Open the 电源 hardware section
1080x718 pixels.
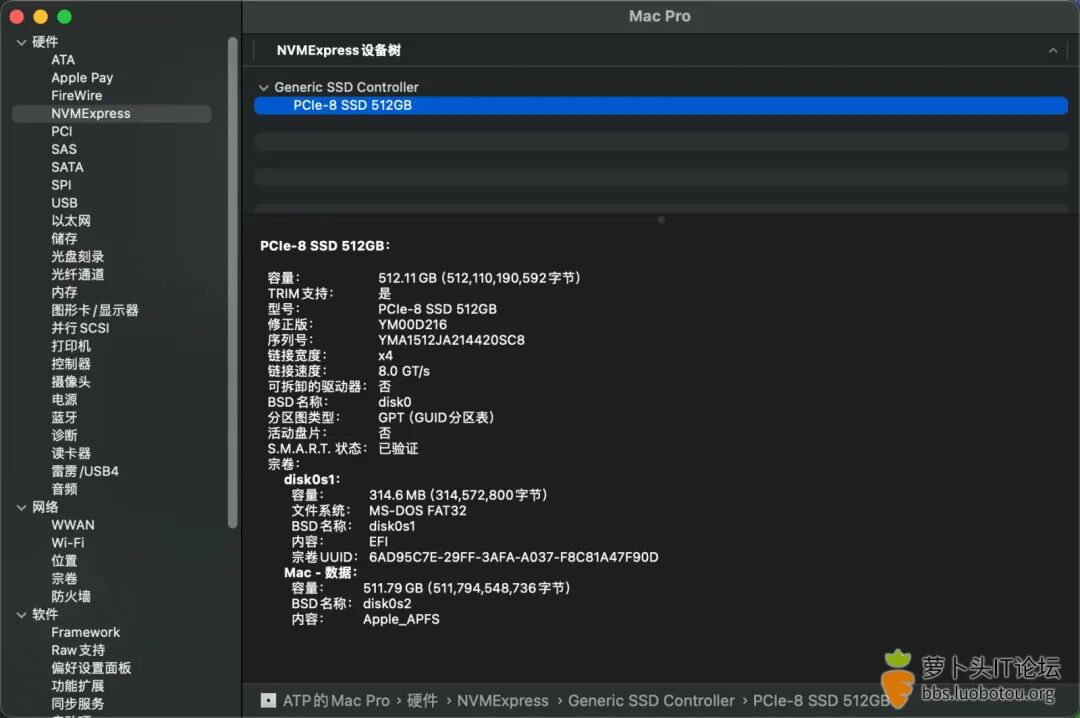[63, 399]
